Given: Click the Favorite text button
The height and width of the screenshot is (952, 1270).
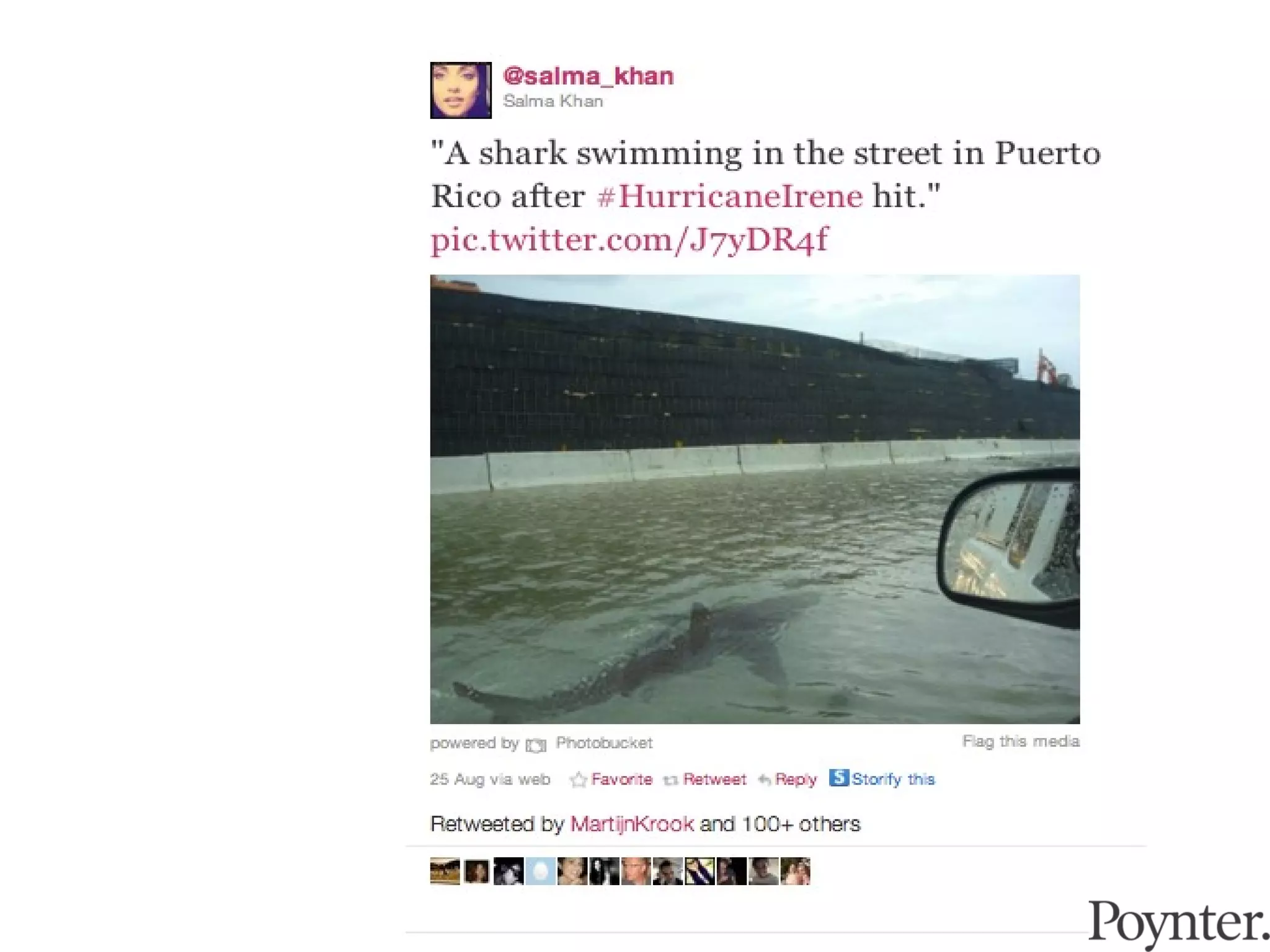Looking at the screenshot, I should [x=621, y=779].
